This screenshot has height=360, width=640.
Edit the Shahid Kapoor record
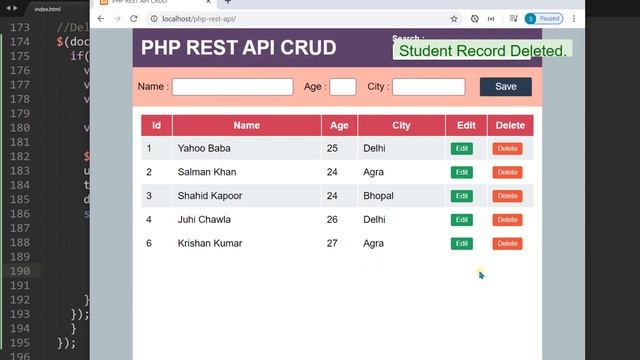pyautogui.click(x=462, y=196)
